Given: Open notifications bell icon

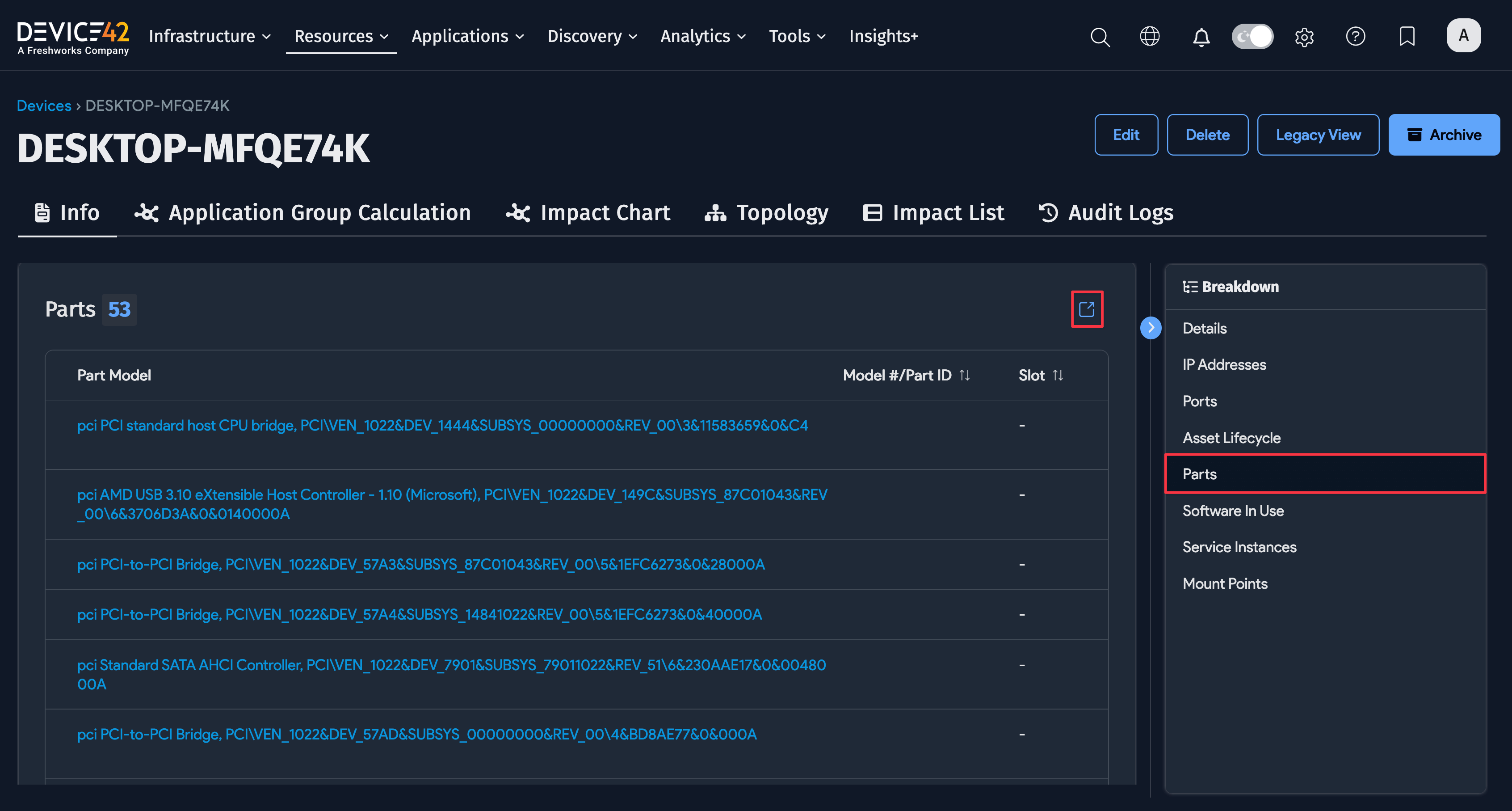Looking at the screenshot, I should coord(1201,37).
